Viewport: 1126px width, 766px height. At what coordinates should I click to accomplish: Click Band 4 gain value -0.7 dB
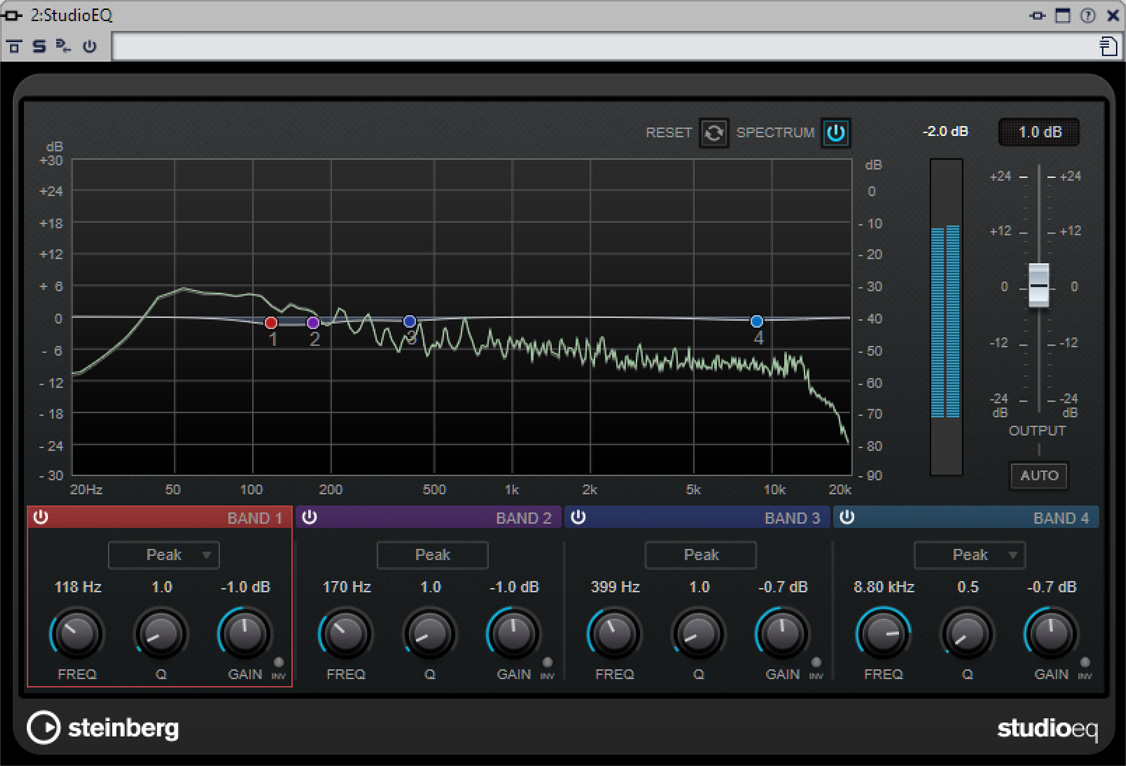[1051, 587]
